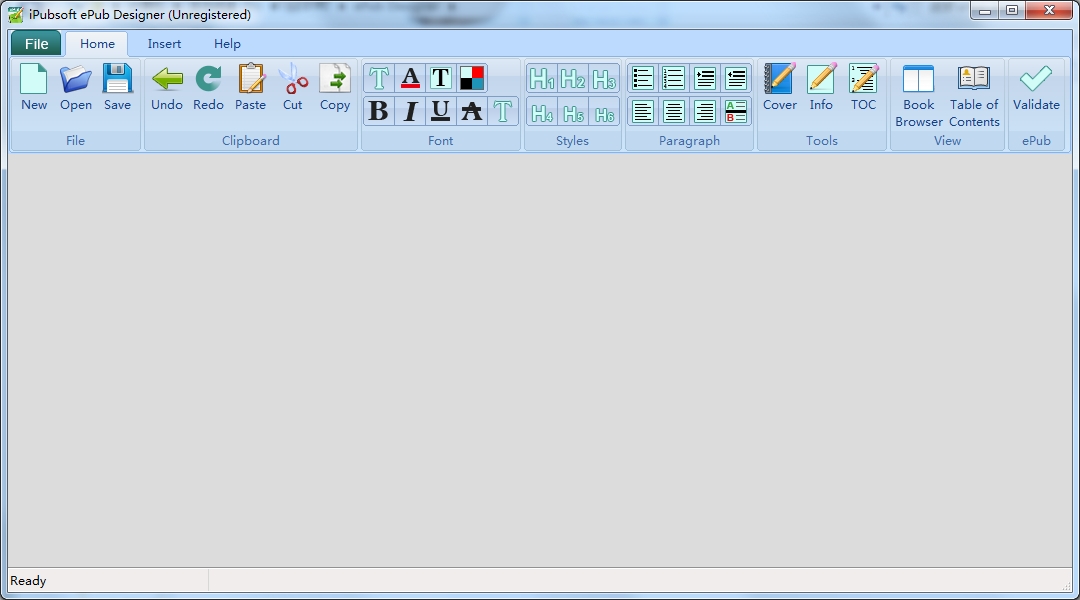
Task: Pick font color with the red-underlined A icon
Action: (x=411, y=78)
